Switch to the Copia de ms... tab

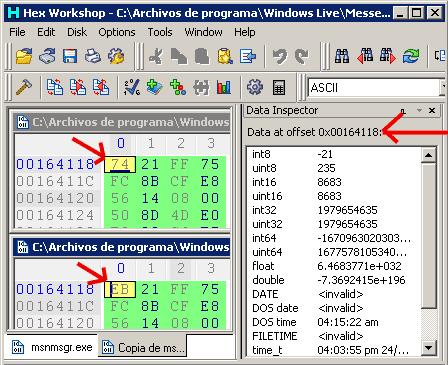(x=142, y=348)
